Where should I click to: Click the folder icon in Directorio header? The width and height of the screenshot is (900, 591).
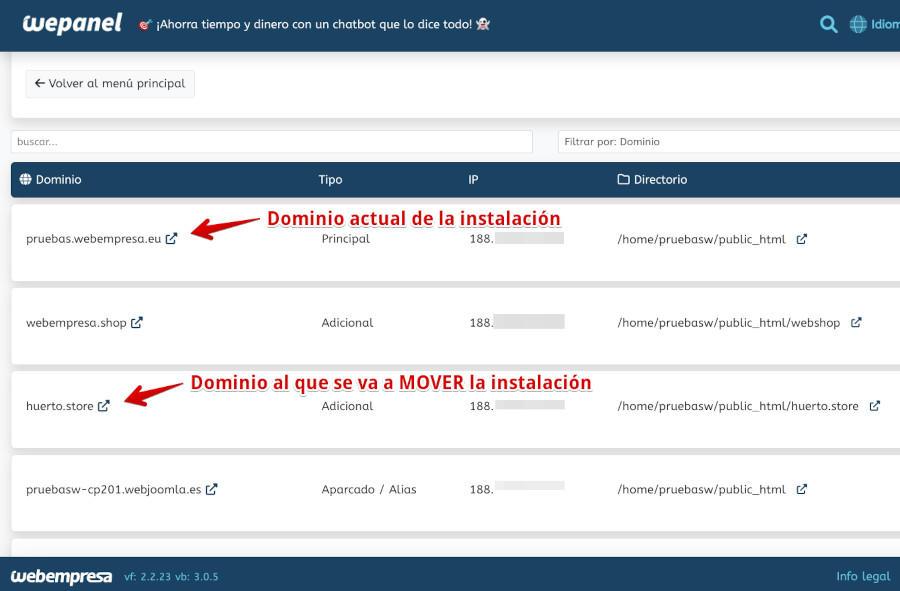tap(623, 179)
